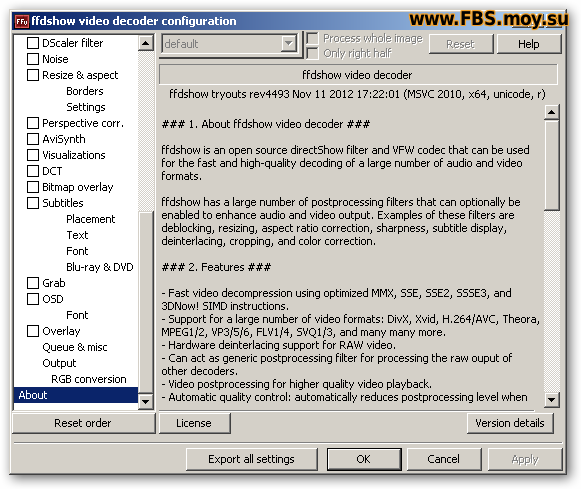
Task: Click the Apply button
Action: [525, 459]
